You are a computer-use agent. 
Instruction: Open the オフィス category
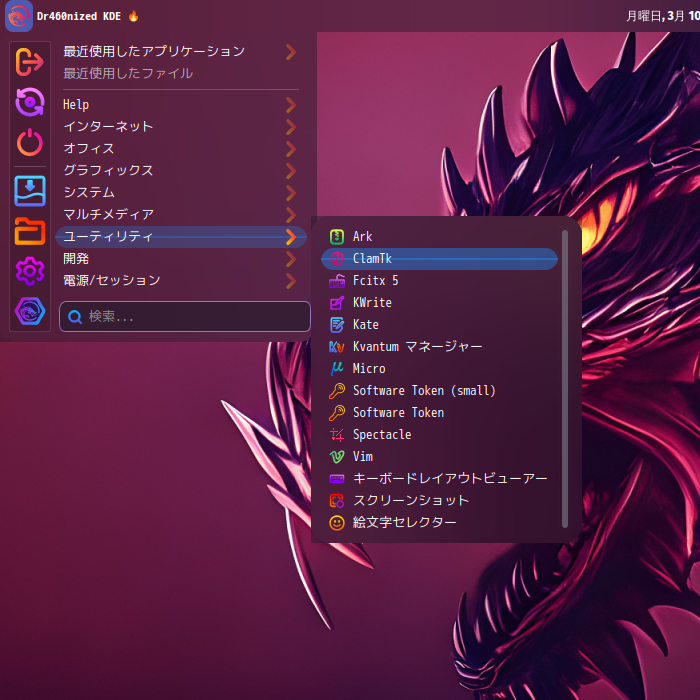point(181,149)
